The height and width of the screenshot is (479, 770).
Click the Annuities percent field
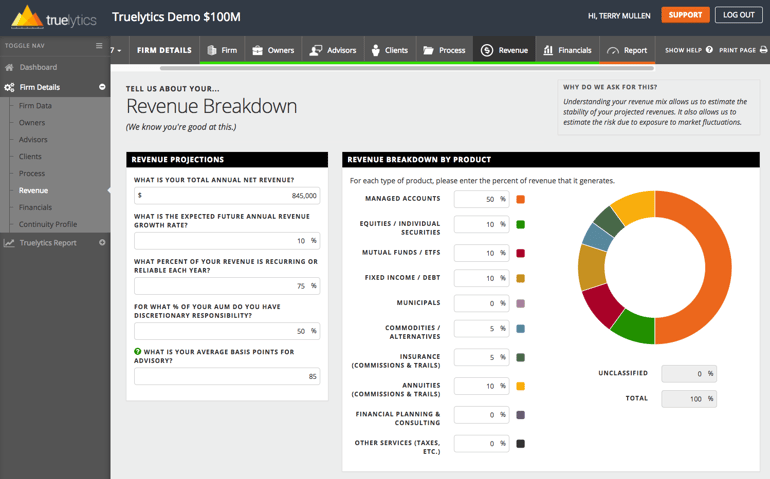click(x=481, y=386)
